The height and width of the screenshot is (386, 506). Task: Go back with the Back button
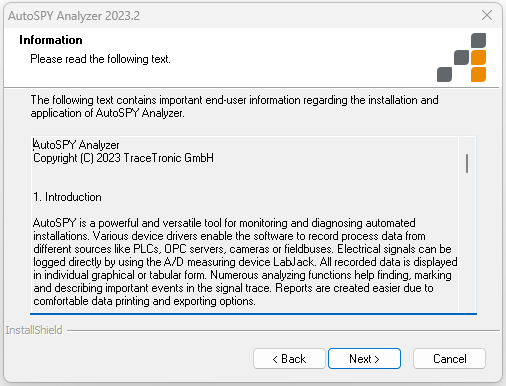pos(289,359)
